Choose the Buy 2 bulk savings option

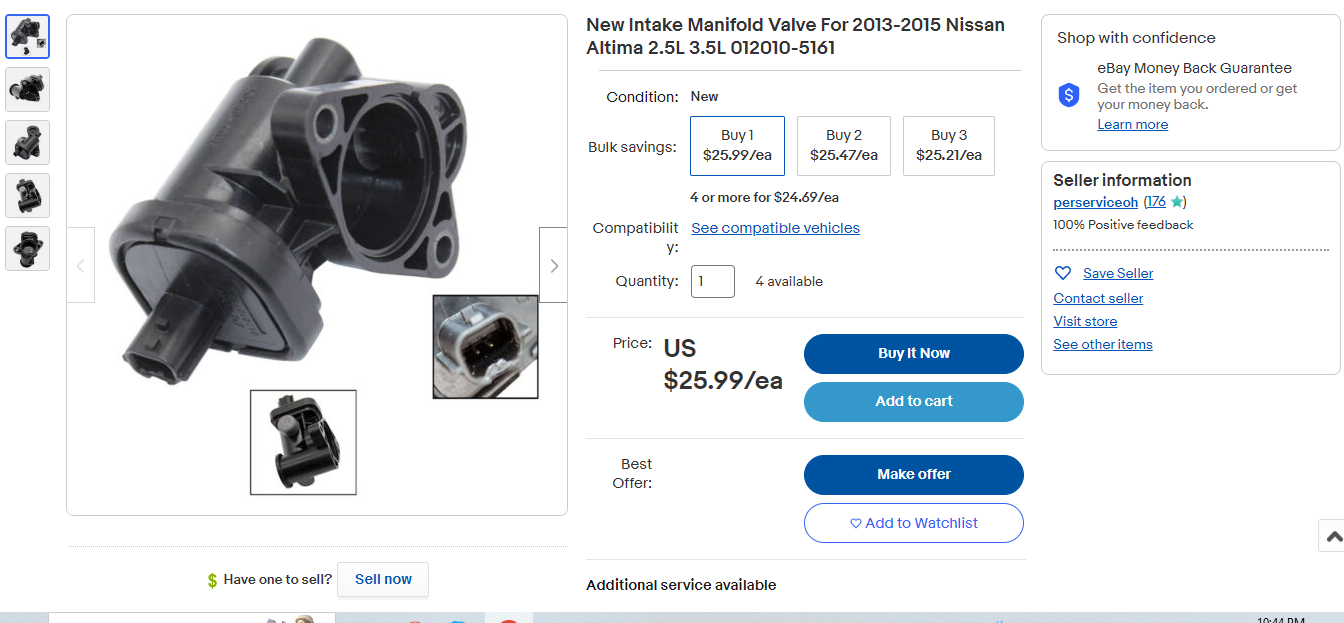coord(843,146)
